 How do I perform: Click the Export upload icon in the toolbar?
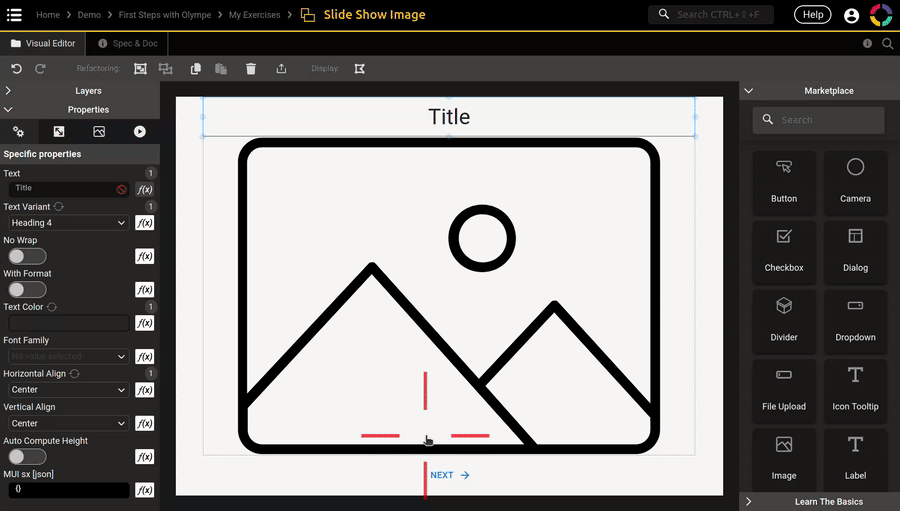coord(281,69)
